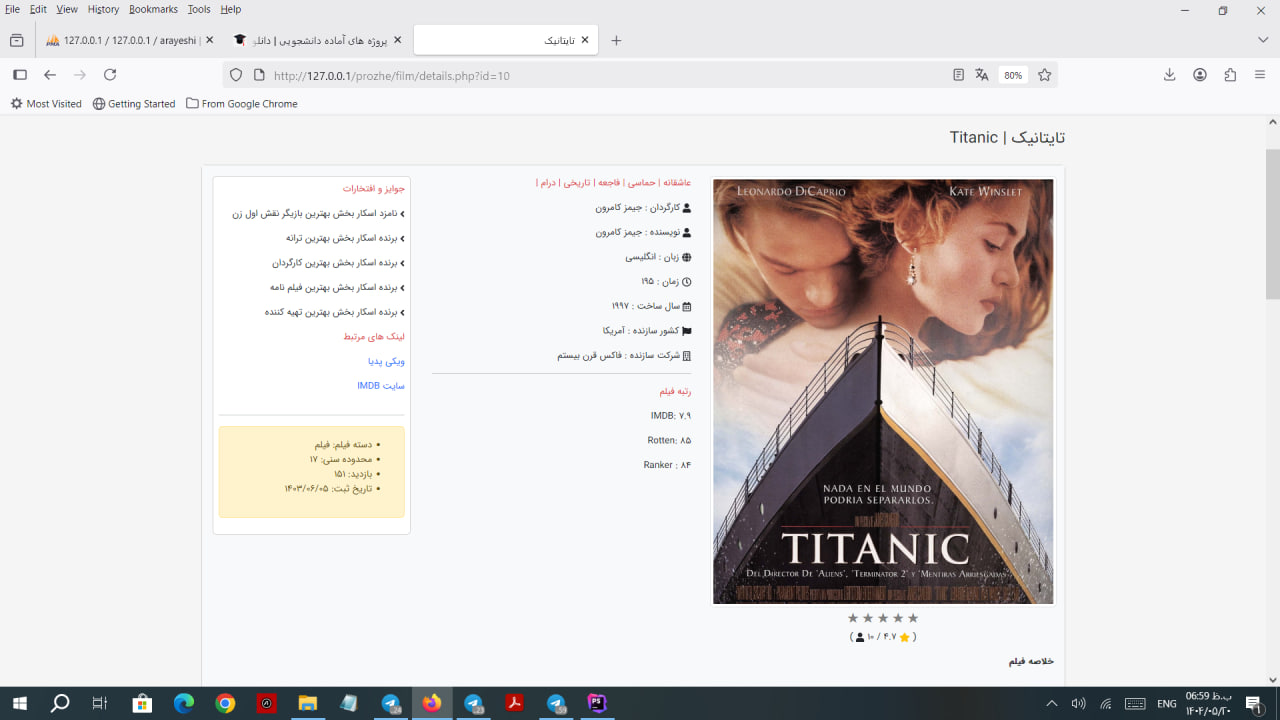Image resolution: width=1280 pixels, height=720 pixels.
Task: Expand chevron for برنده اسکار بخش بهترین تهیه کننده
Action: click(402, 312)
